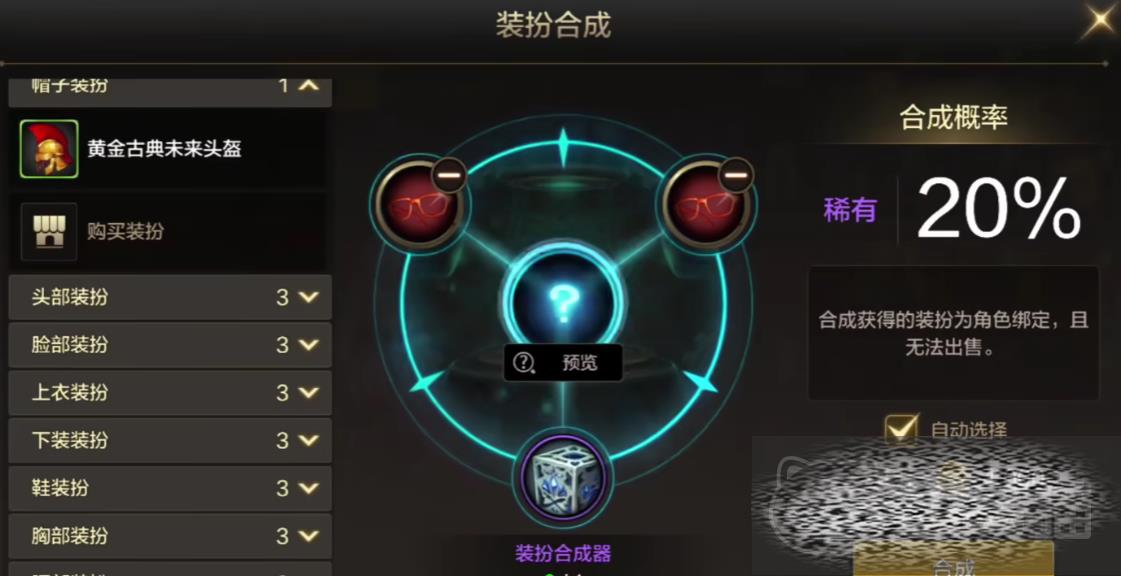Remove the left red glasses with minus button
Image resolution: width=1121 pixels, height=576 pixels.
tap(449, 175)
